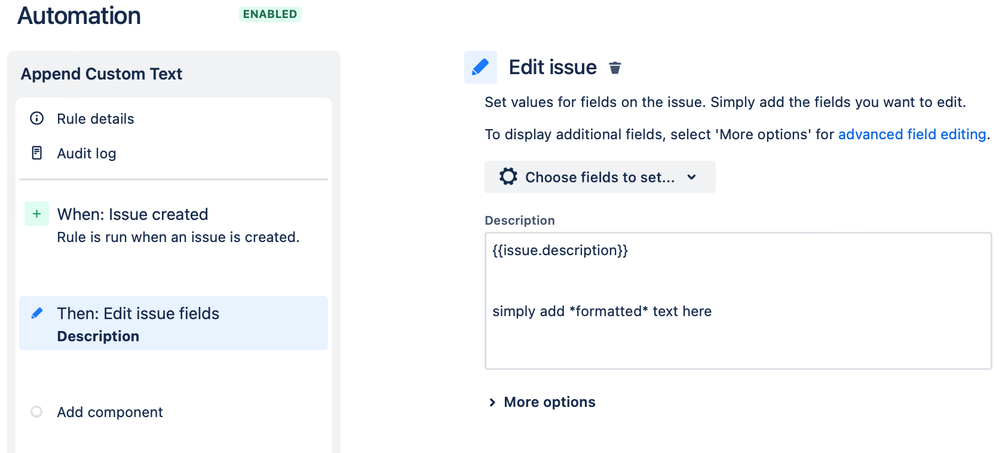Click Add component in the rule chain

point(110,412)
